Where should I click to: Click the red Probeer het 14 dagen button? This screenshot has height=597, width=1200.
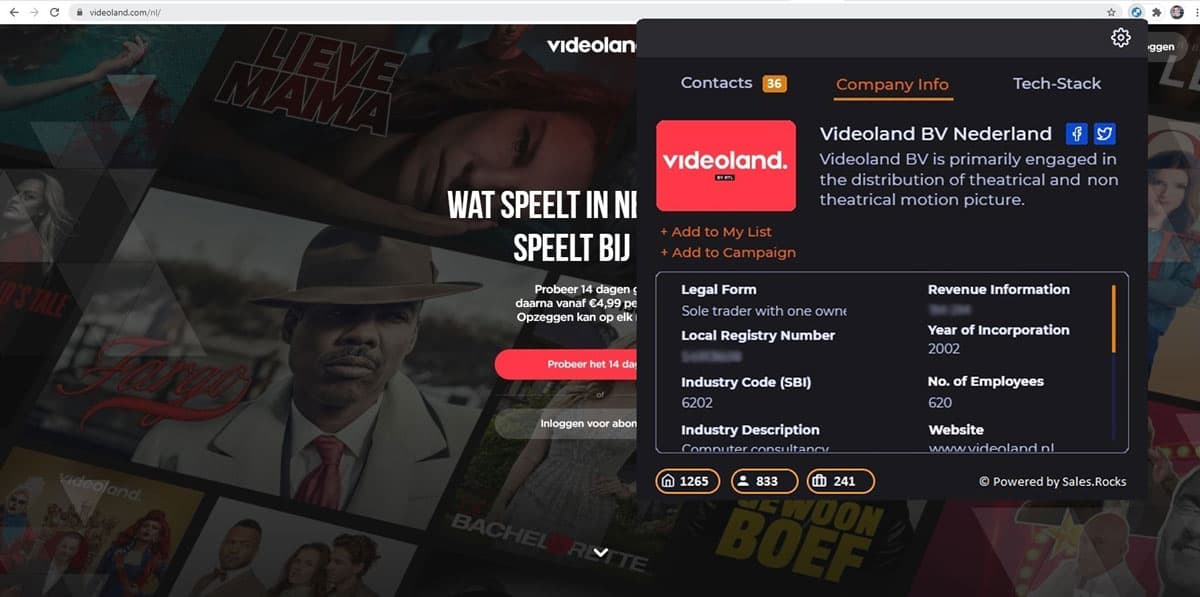566,365
